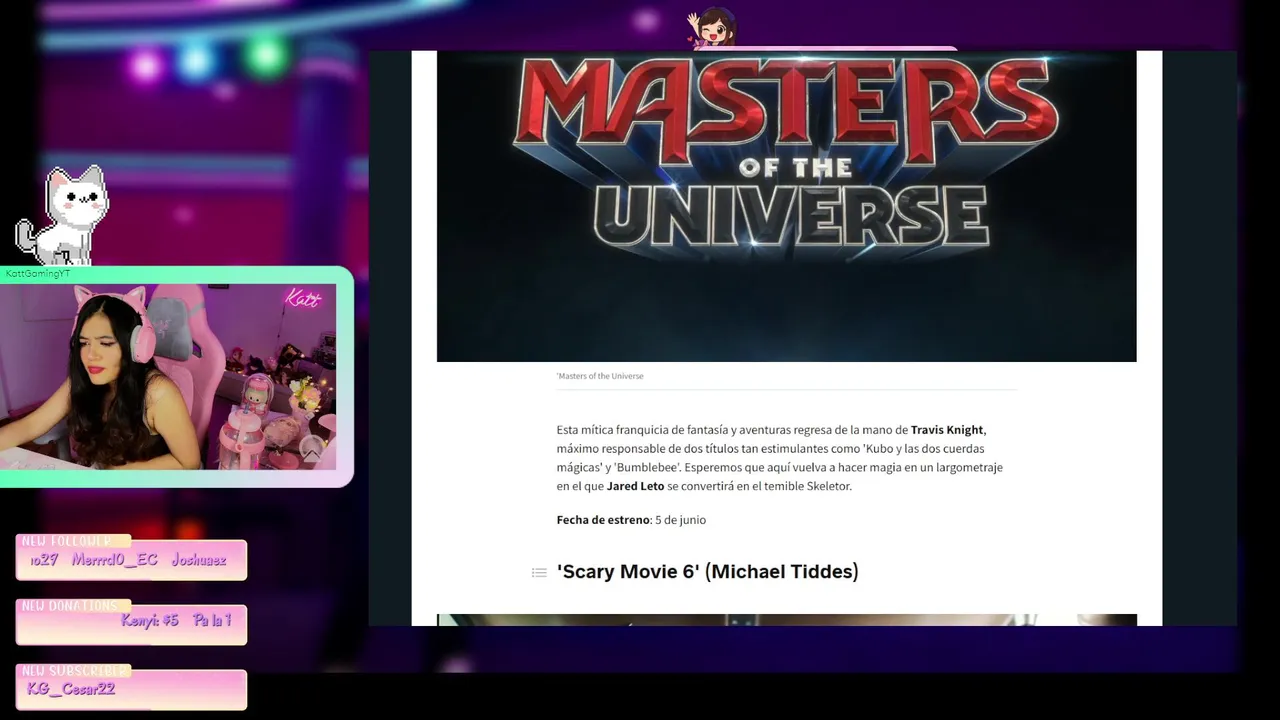Select the bold name 'Travis Knight'
The width and height of the screenshot is (1280, 720).
tap(947, 430)
